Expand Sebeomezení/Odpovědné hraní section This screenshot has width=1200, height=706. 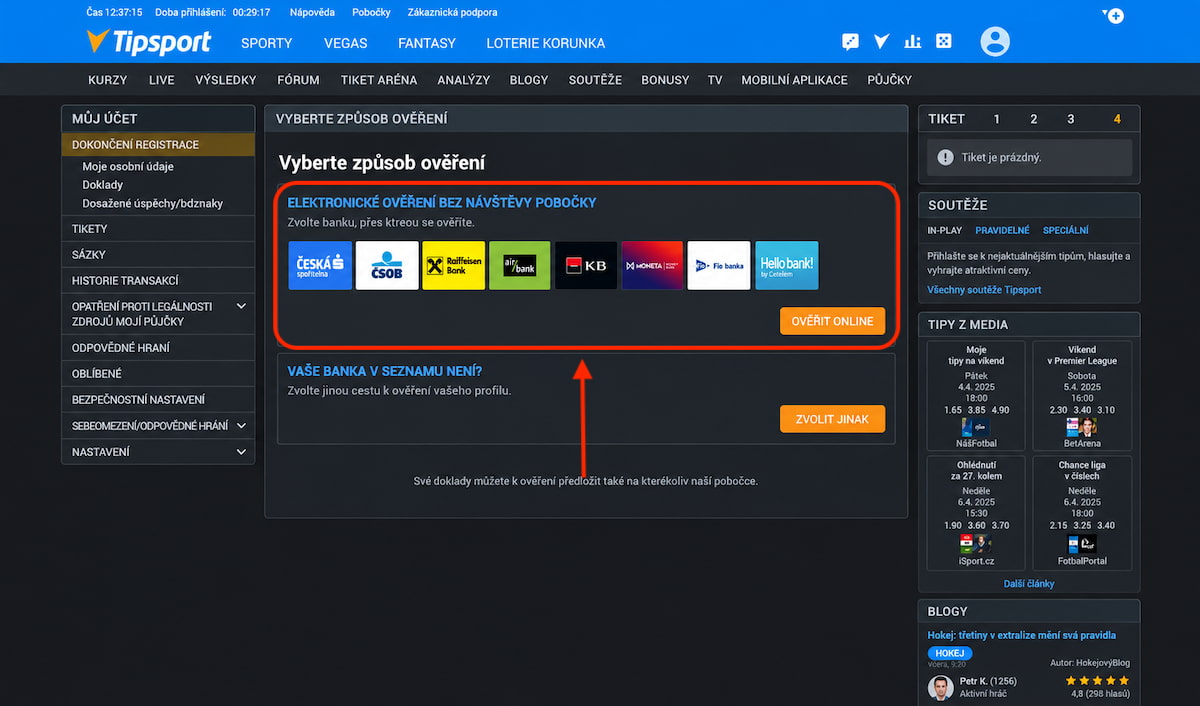pos(241,425)
